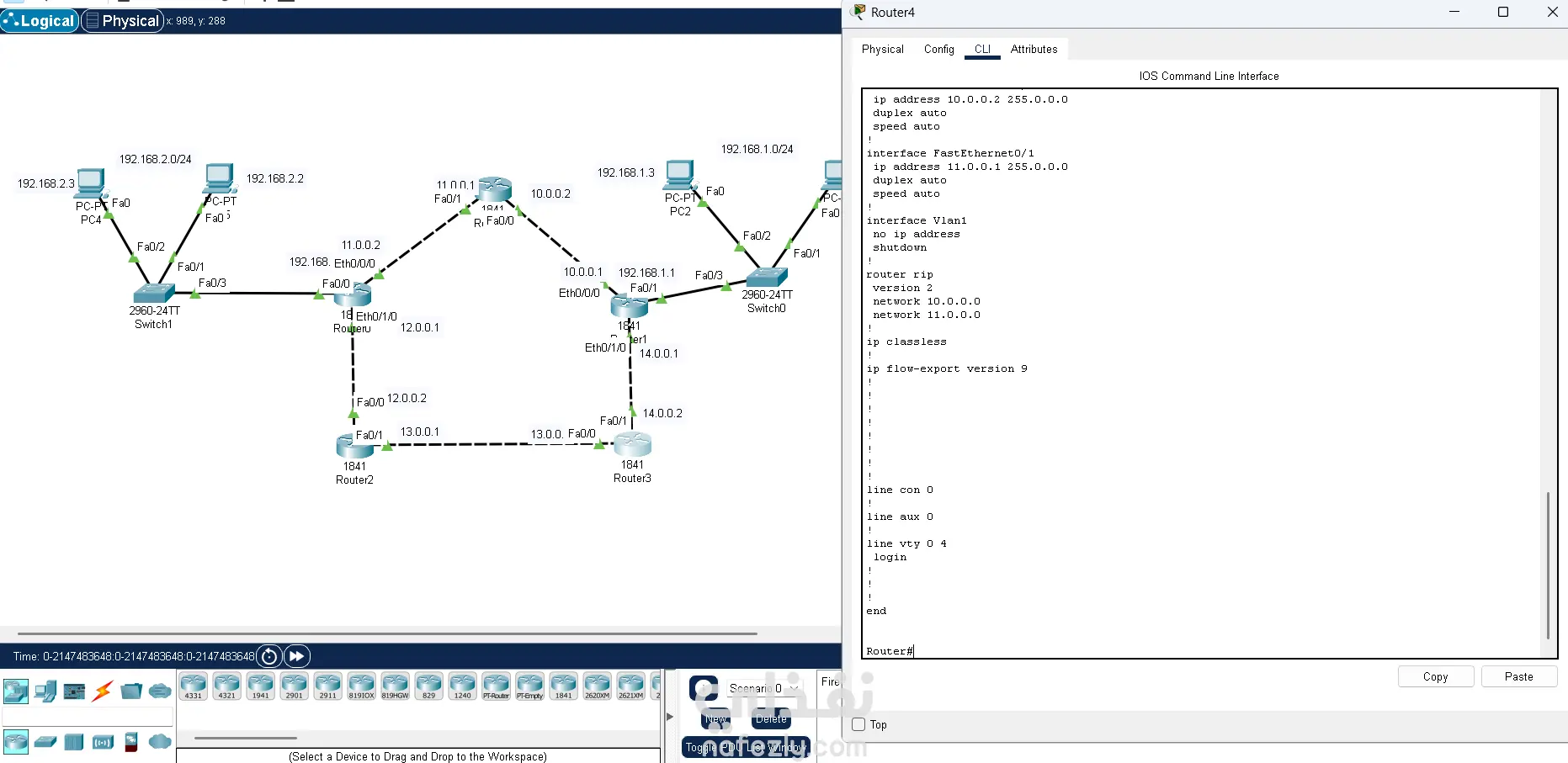
Task: Select Switch0 in the topology
Action: (x=767, y=278)
